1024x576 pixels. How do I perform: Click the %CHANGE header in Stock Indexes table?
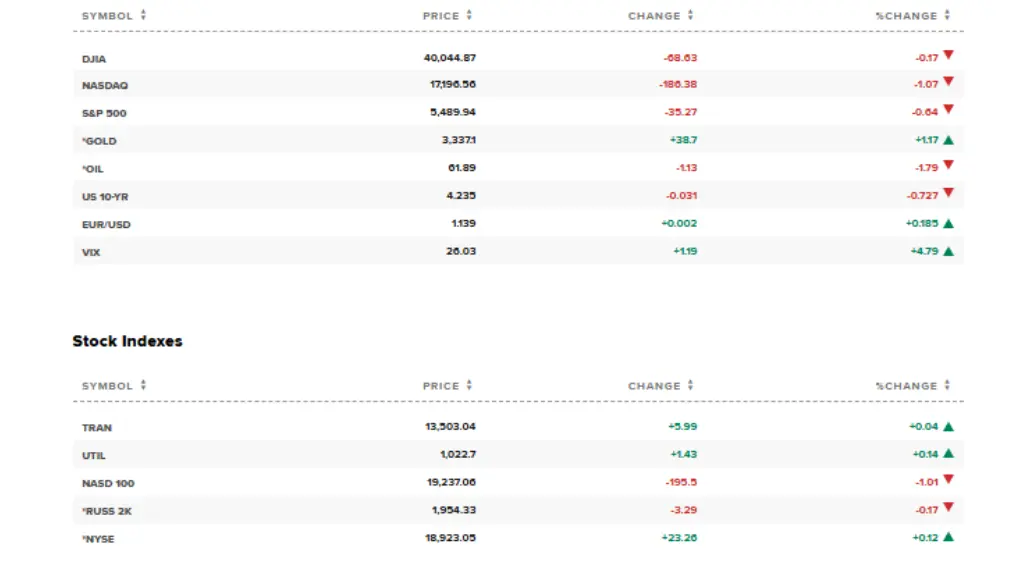click(x=906, y=386)
